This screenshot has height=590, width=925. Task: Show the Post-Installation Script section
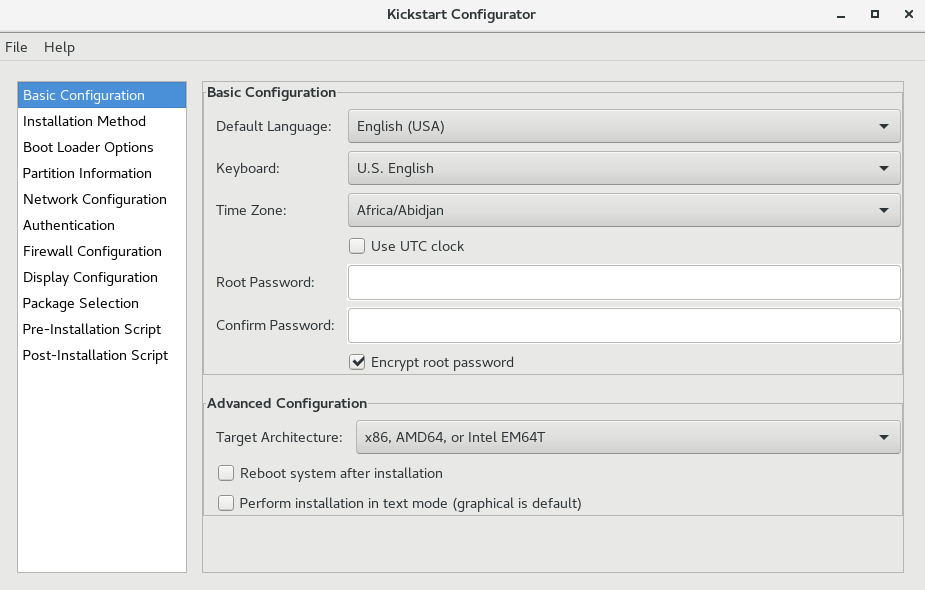coord(95,355)
